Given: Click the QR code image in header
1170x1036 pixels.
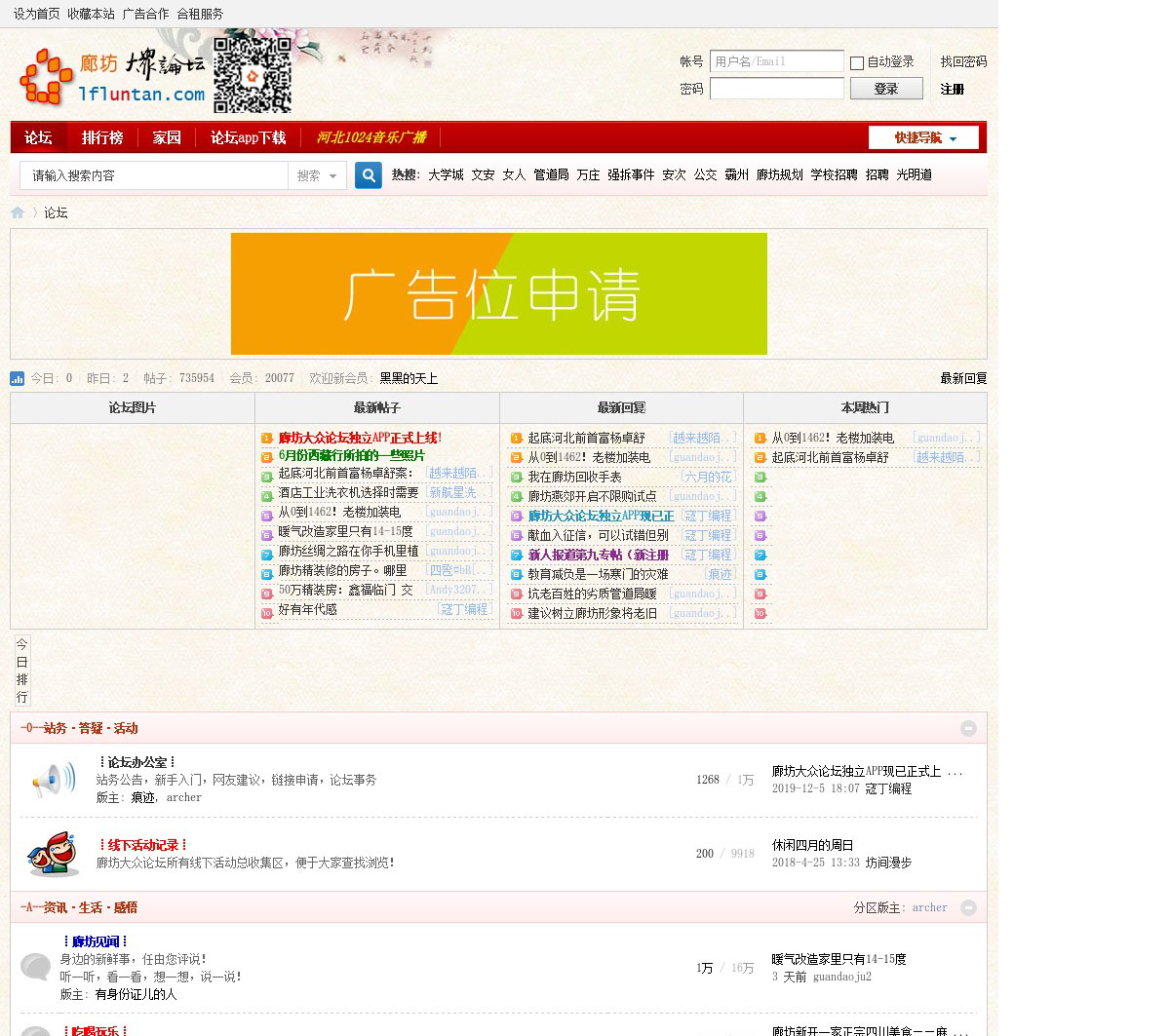Looking at the screenshot, I should pos(253,75).
